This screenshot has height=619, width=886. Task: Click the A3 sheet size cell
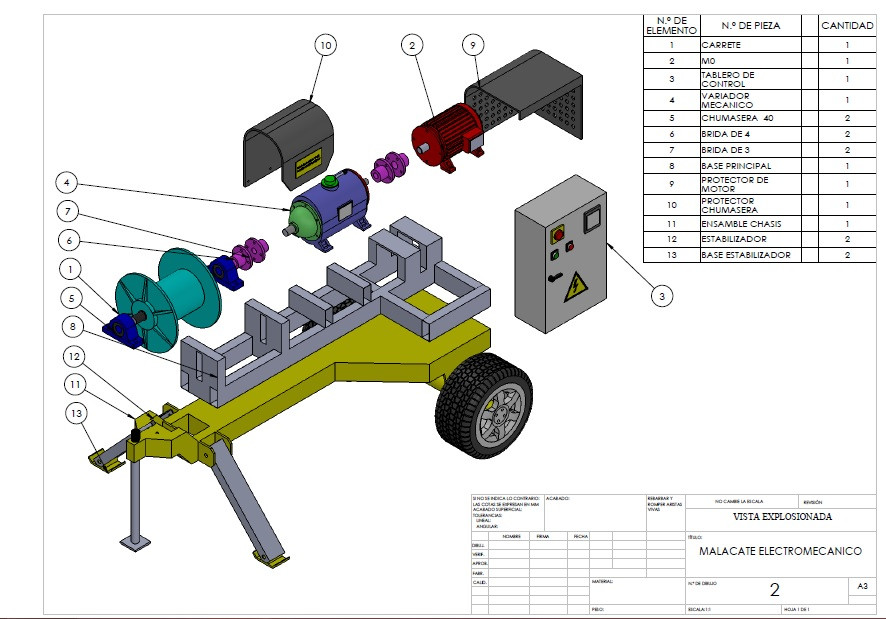(861, 584)
